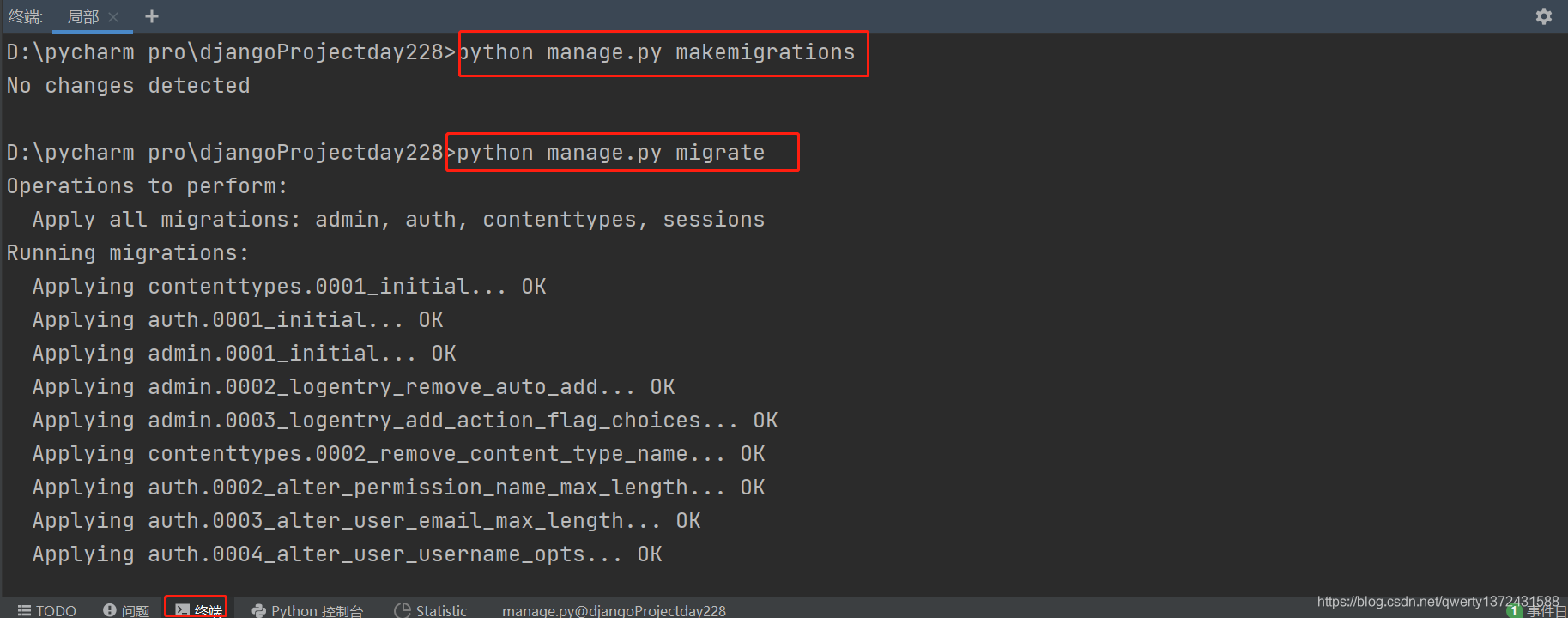The width and height of the screenshot is (1568, 618).
Task: Click 'Running migrations:' line
Action: [x=128, y=253]
